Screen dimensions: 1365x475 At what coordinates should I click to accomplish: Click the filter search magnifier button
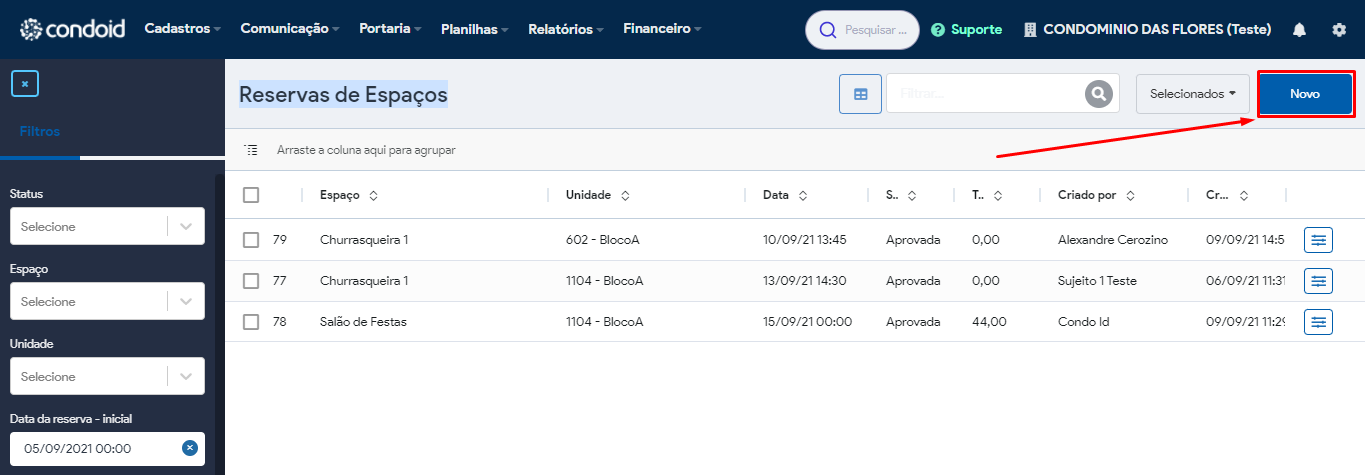pyautogui.click(x=1099, y=94)
